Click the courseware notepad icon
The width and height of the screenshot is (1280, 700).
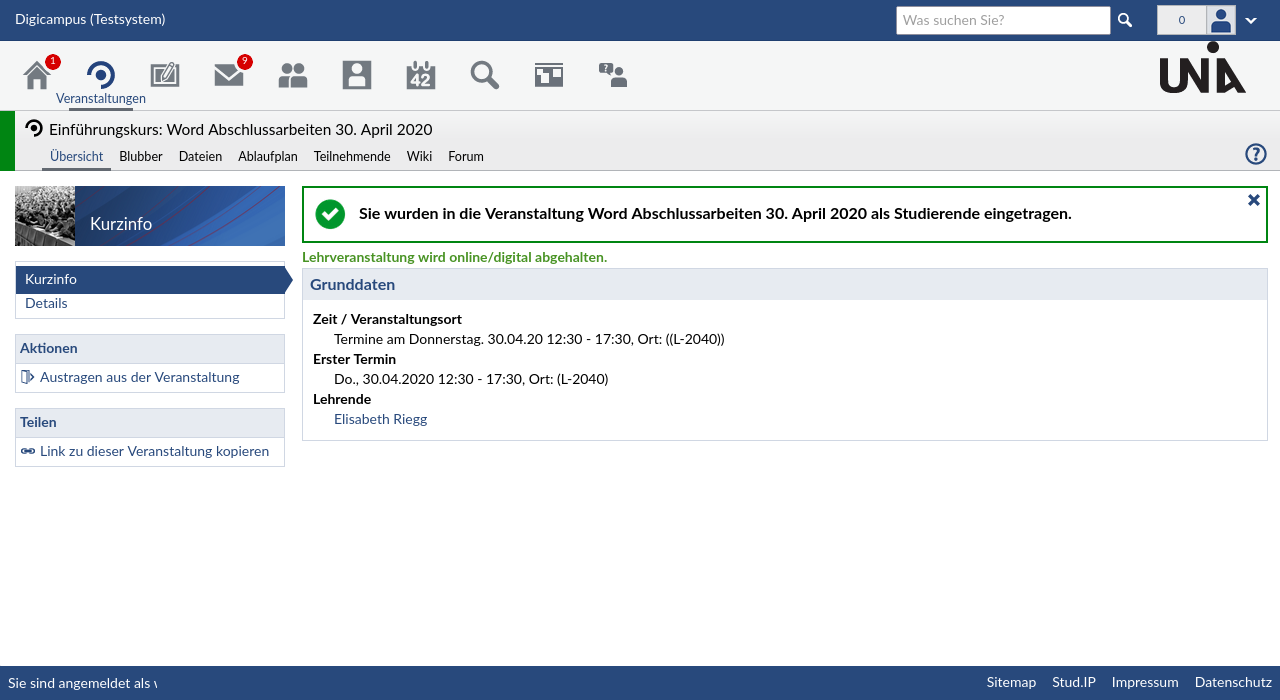point(165,75)
